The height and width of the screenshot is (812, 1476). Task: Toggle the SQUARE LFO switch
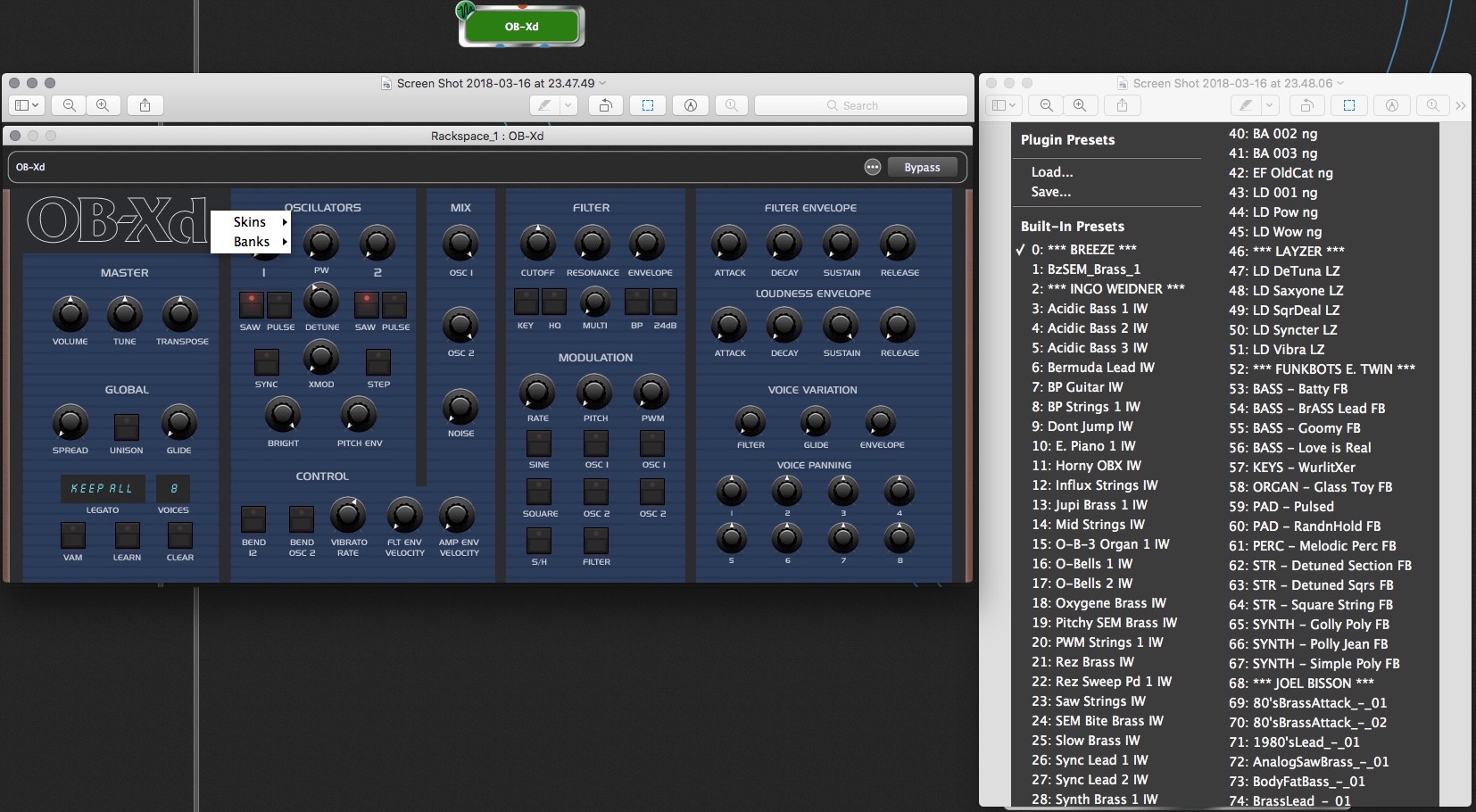(539, 492)
